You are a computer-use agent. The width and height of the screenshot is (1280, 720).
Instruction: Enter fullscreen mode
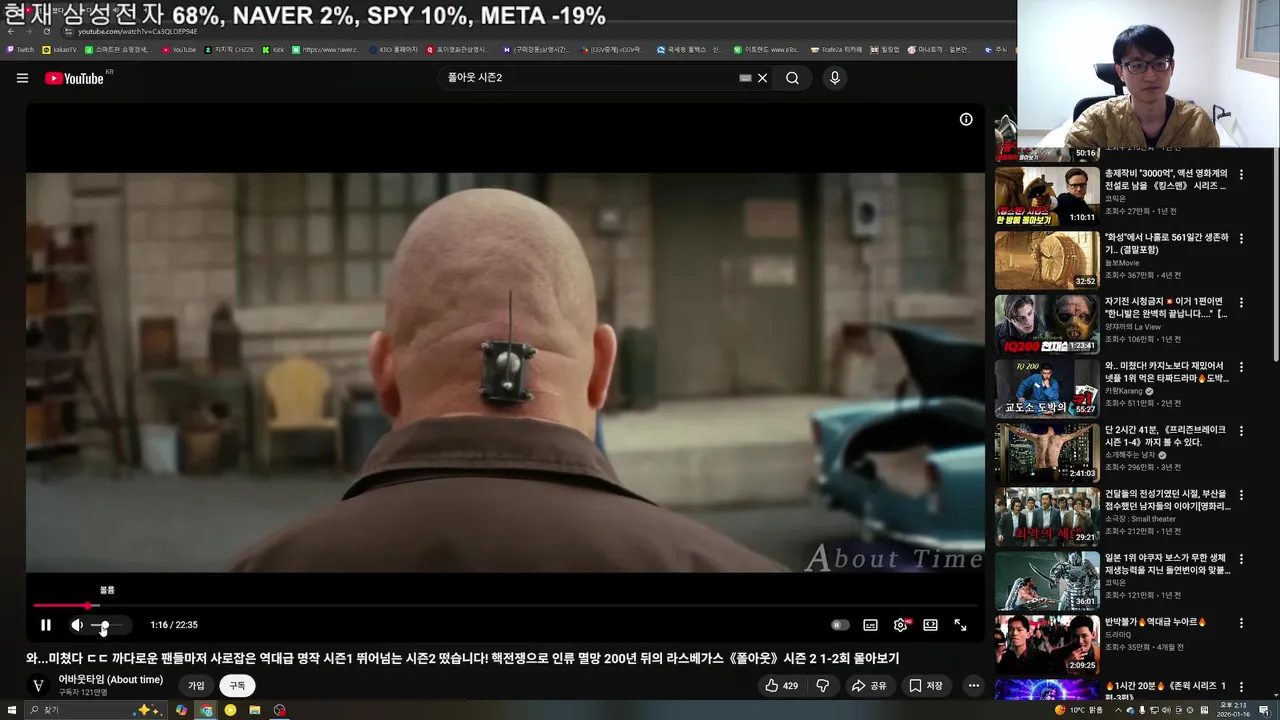click(960, 625)
